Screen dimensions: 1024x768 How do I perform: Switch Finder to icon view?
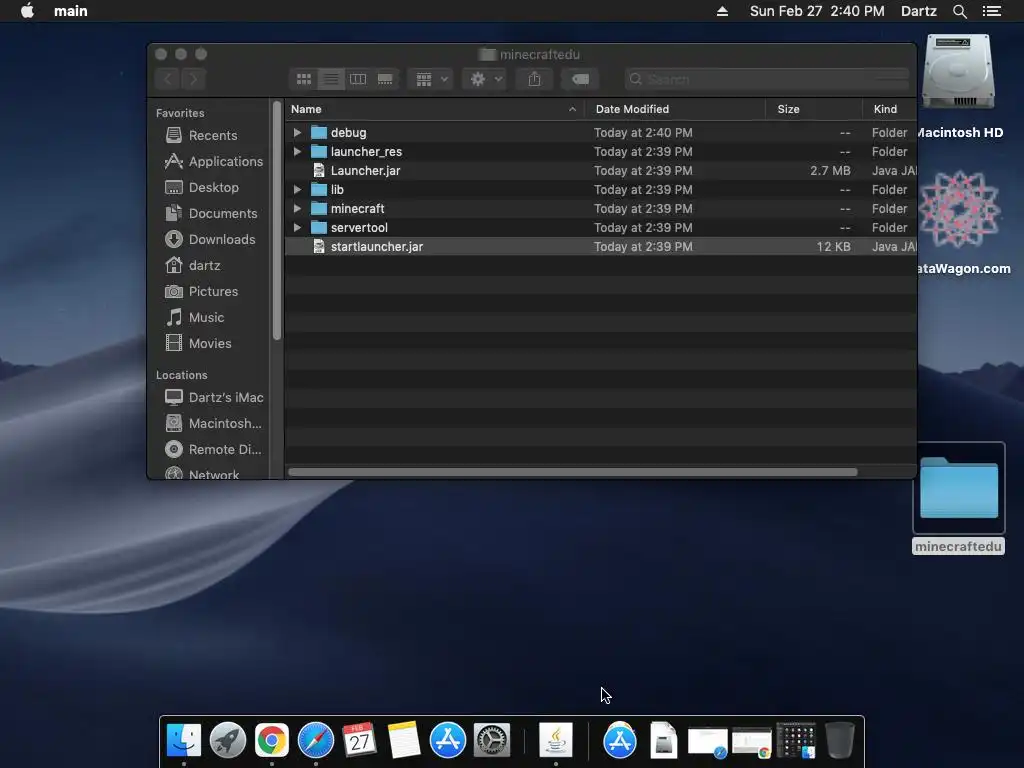pos(304,79)
